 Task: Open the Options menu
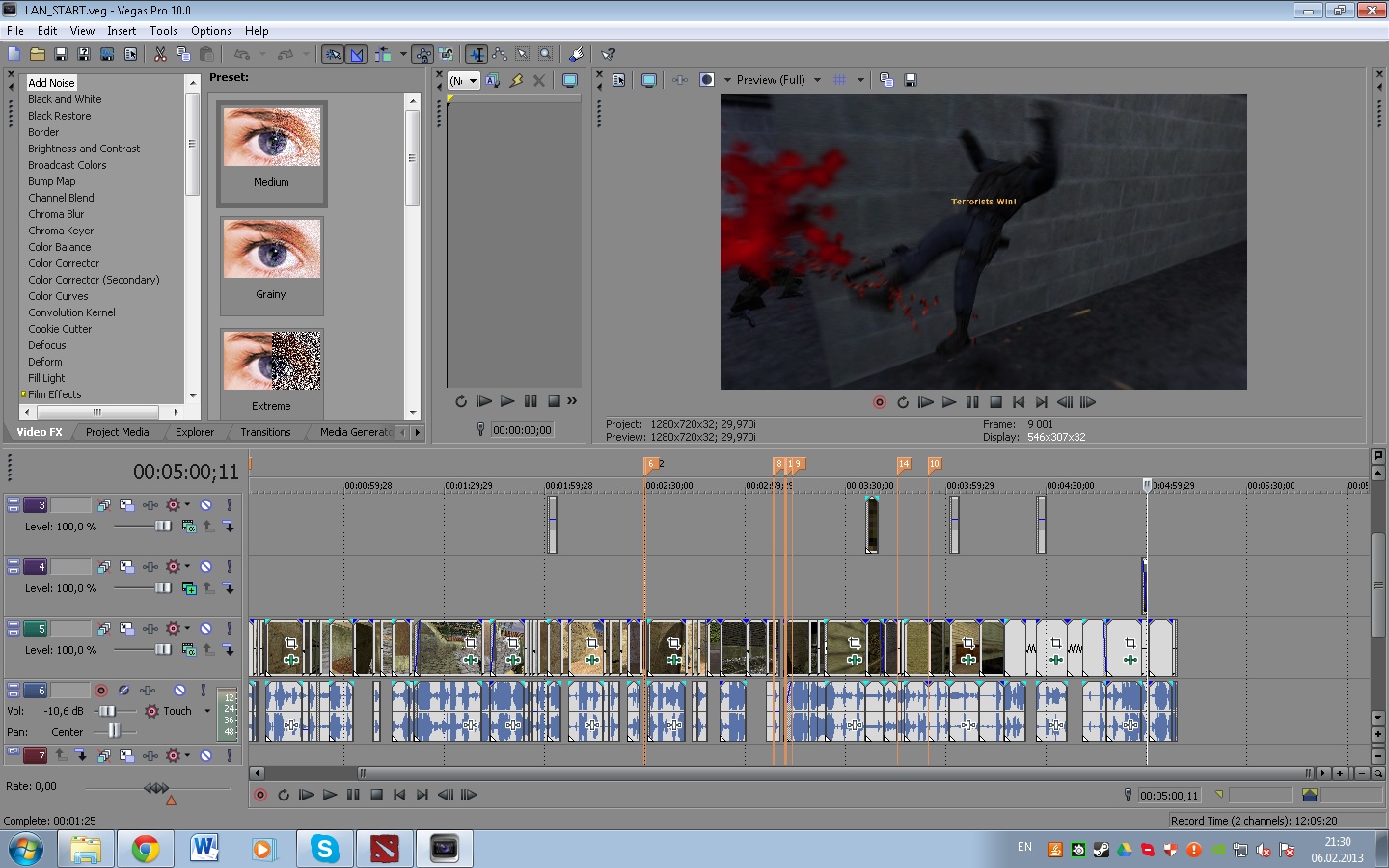point(211,31)
